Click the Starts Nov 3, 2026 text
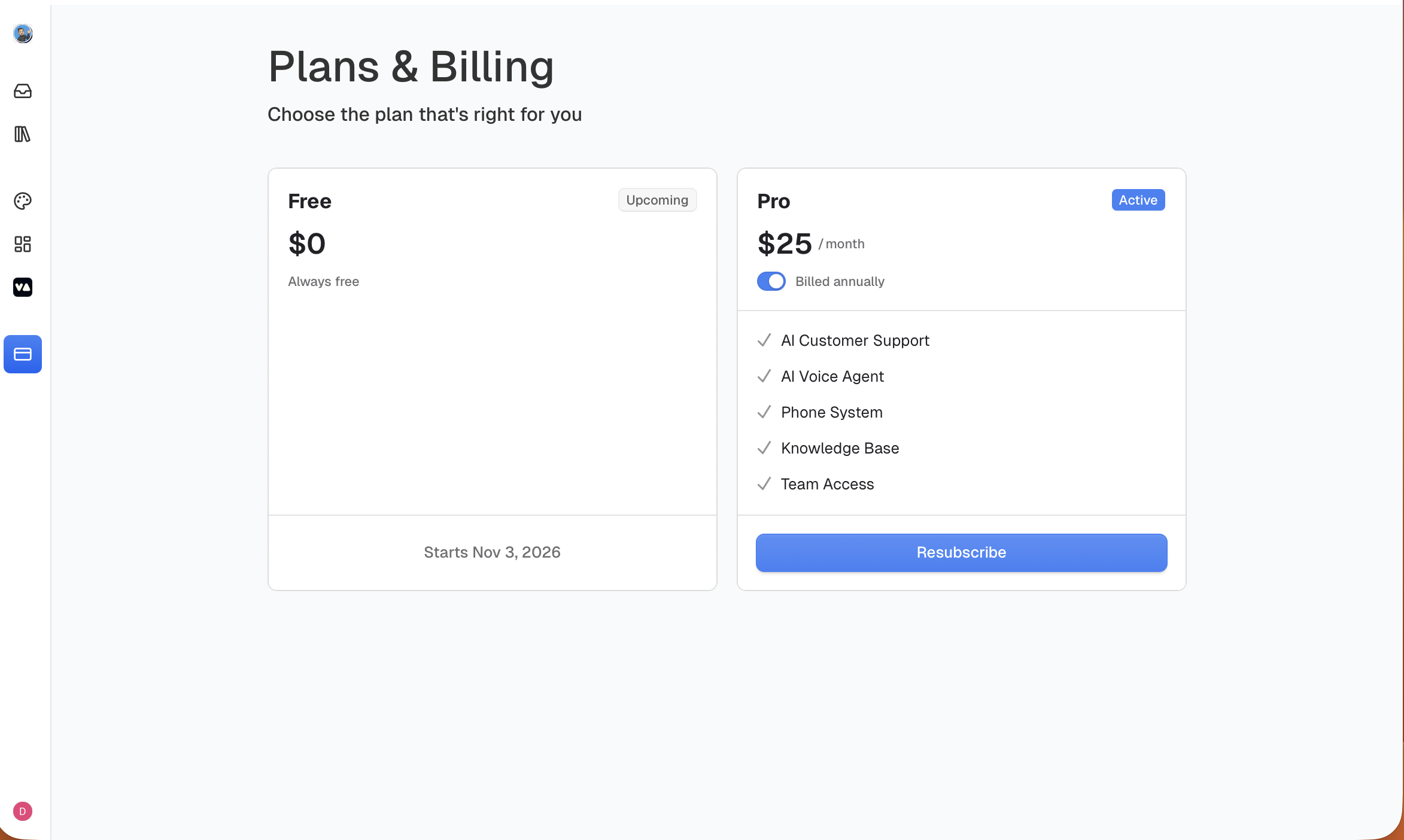The width and height of the screenshot is (1404, 840). (x=492, y=552)
